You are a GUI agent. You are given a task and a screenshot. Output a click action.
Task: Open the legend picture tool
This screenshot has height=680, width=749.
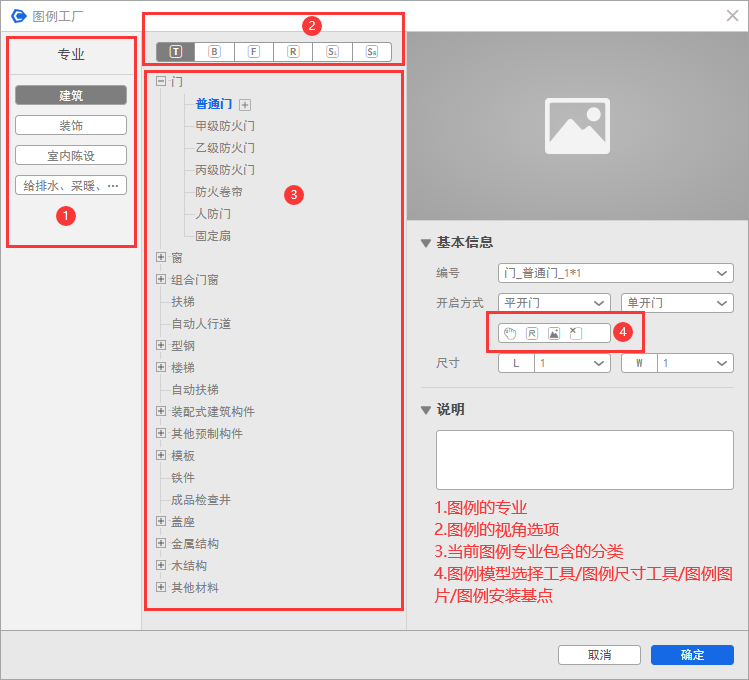pos(553,333)
